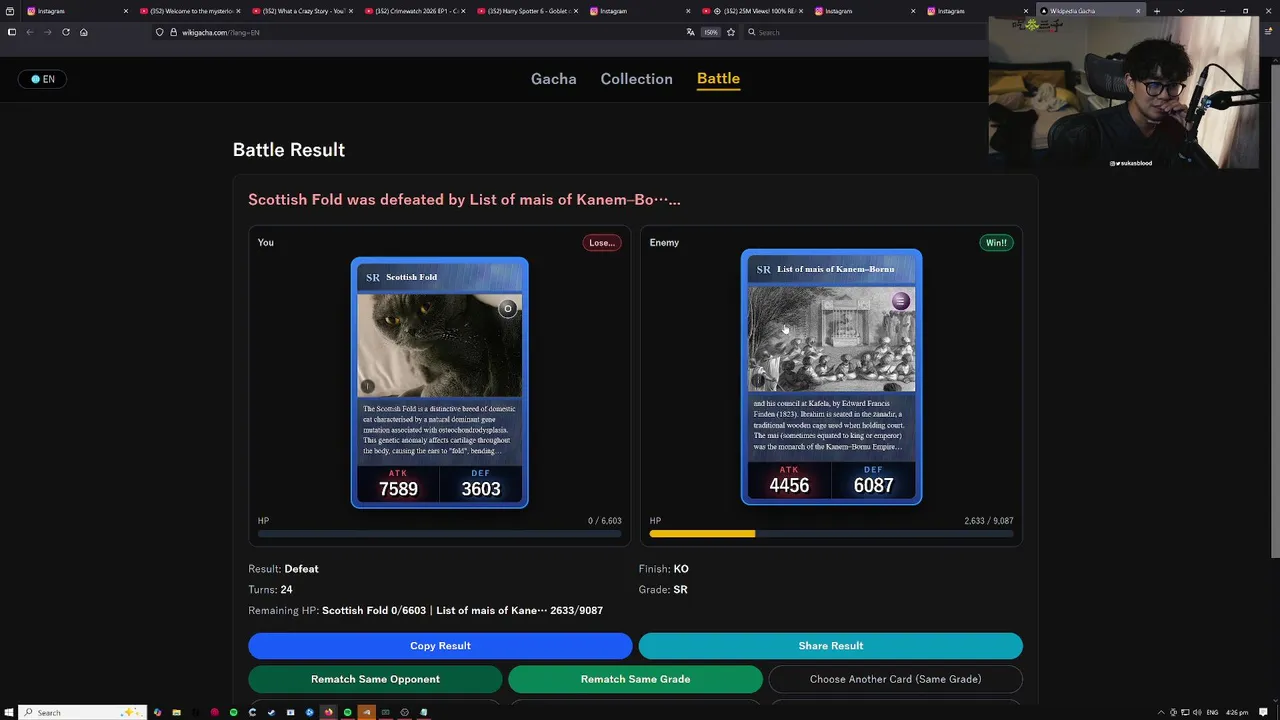The width and height of the screenshot is (1280, 720).
Task: Switch to the Welcome to the mysterio... tab
Action: (190, 11)
